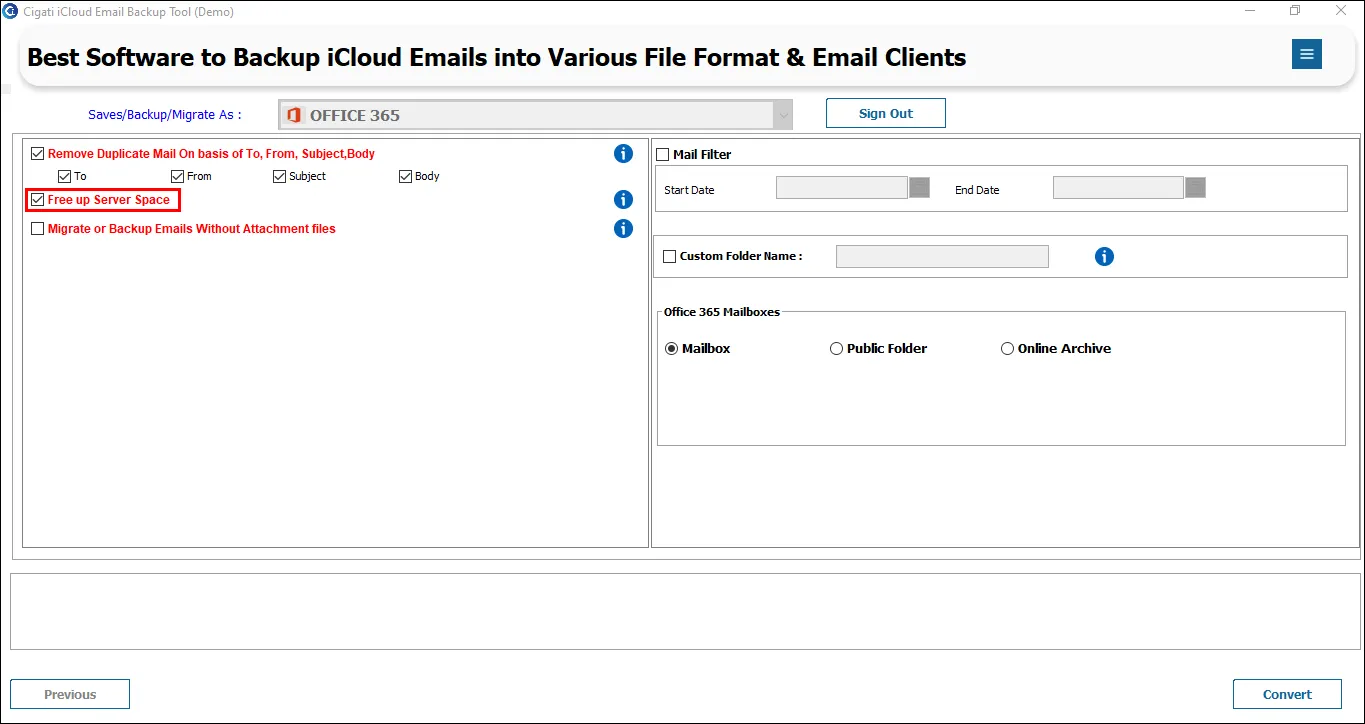Start migration with the Convert button
Viewport: 1365px width, 724px height.
1287,694
